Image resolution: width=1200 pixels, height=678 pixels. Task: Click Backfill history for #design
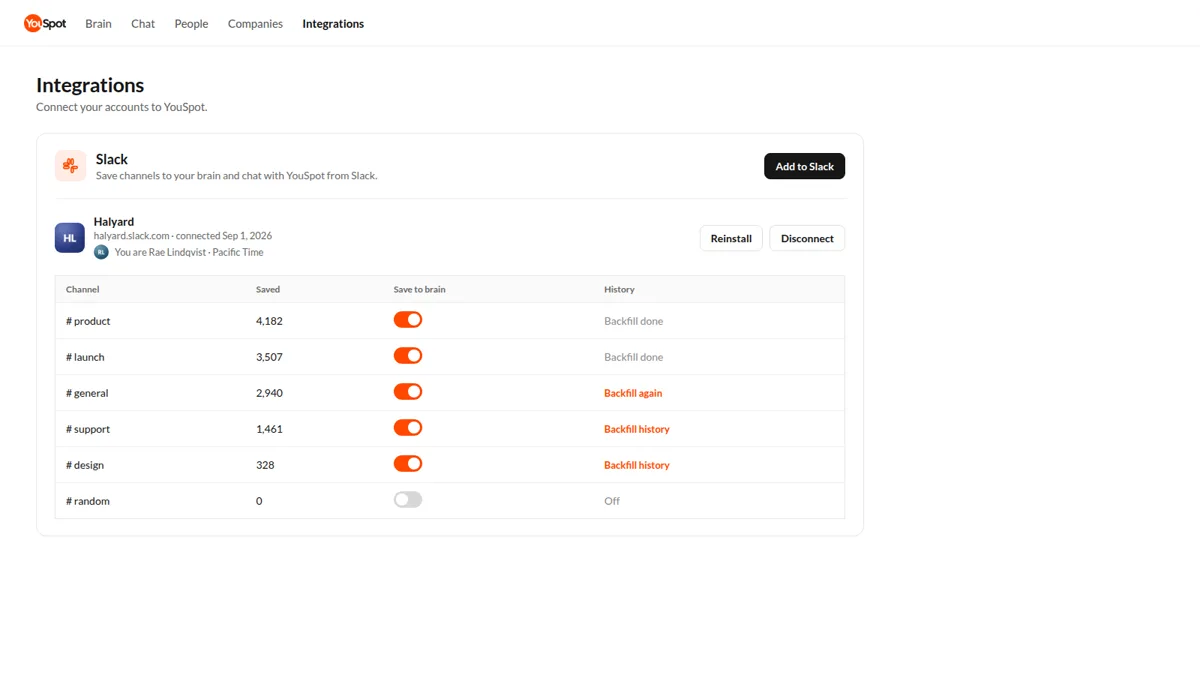(637, 465)
